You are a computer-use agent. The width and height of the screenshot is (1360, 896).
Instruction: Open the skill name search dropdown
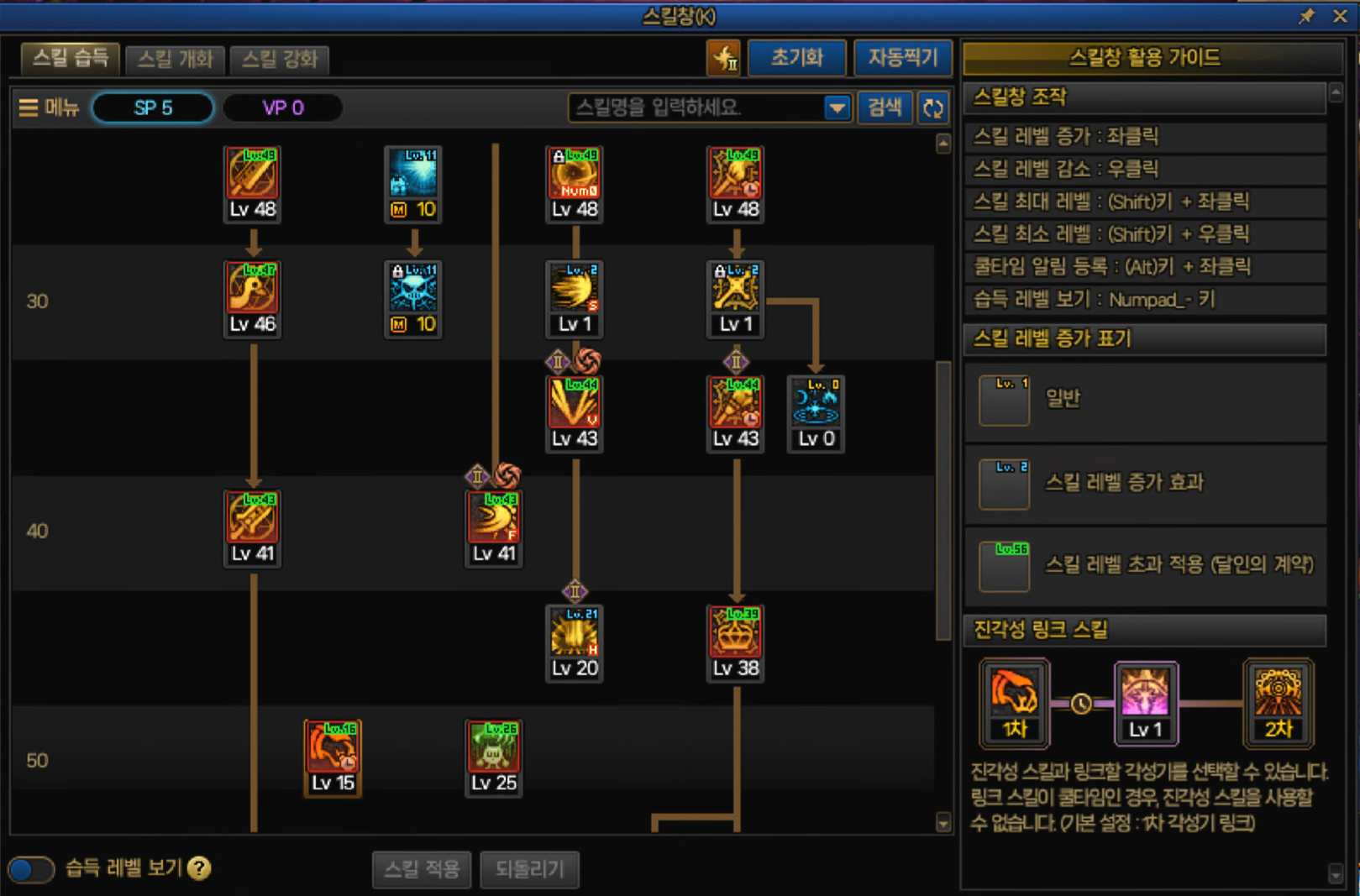point(836,108)
